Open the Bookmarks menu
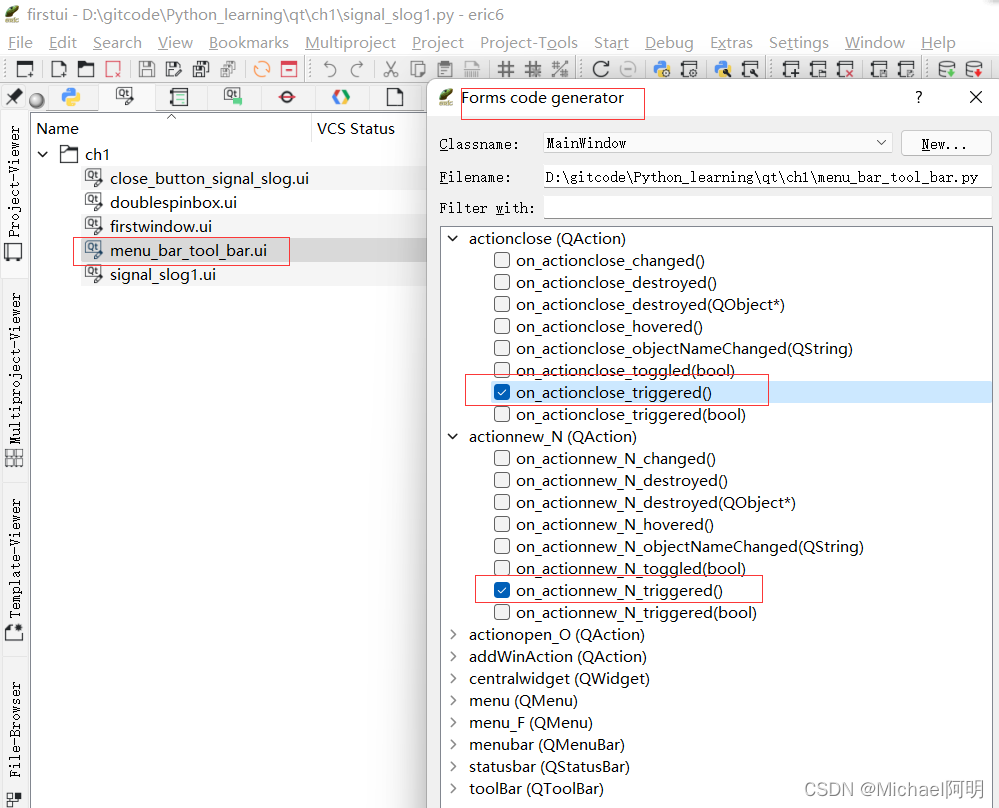Image resolution: width=999 pixels, height=808 pixels. 248,43
